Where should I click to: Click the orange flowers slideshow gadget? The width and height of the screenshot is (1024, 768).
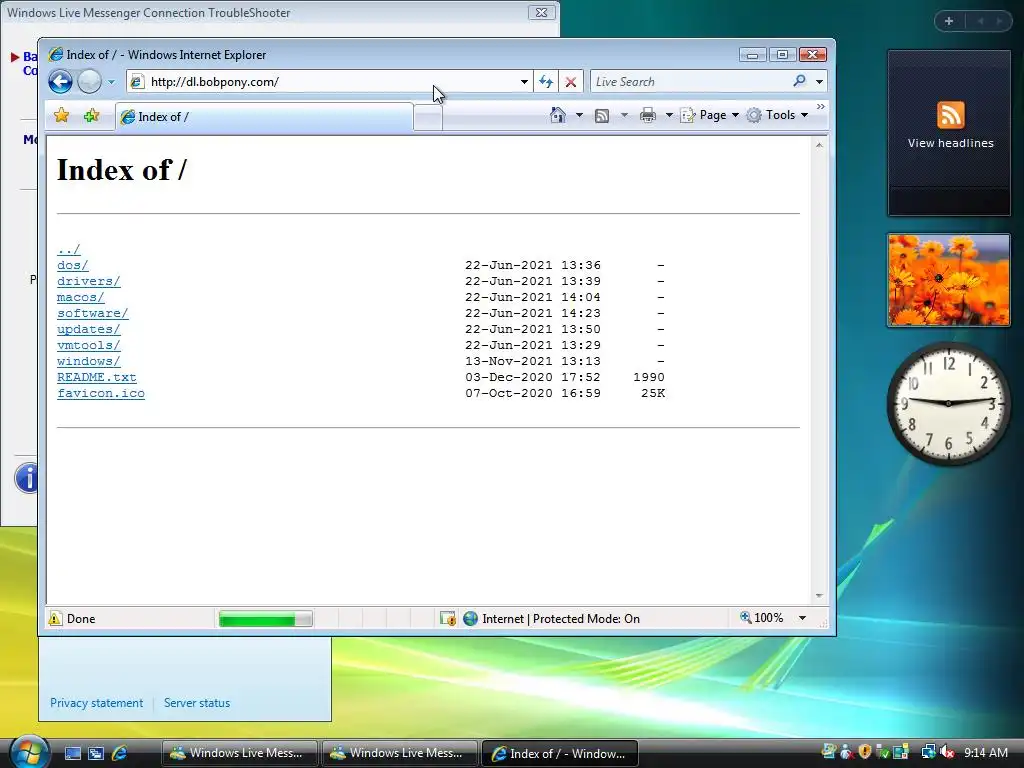point(949,280)
